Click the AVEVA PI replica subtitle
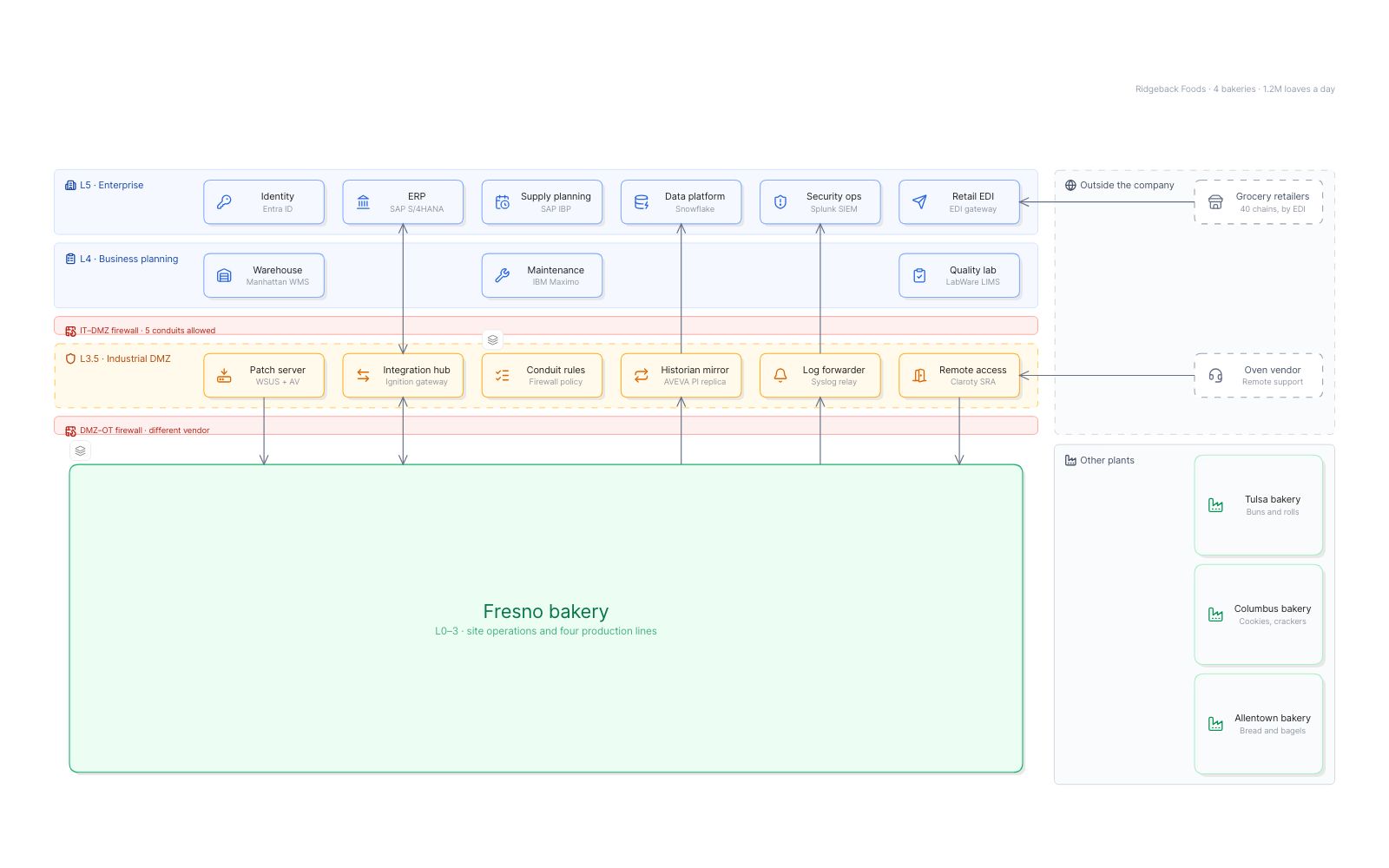 tap(694, 382)
